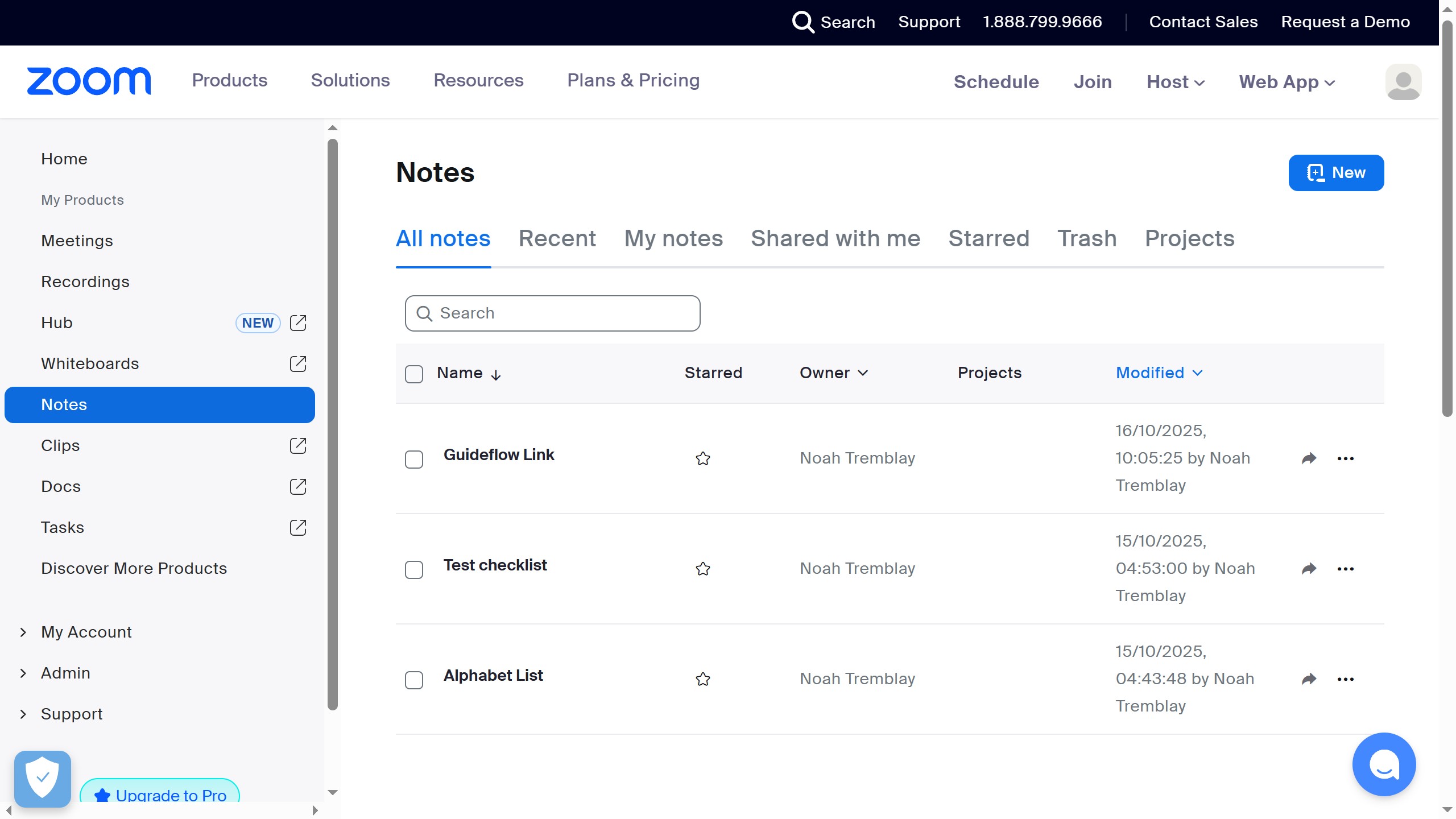
Task: Open the Projects tab
Action: pos(1190,238)
